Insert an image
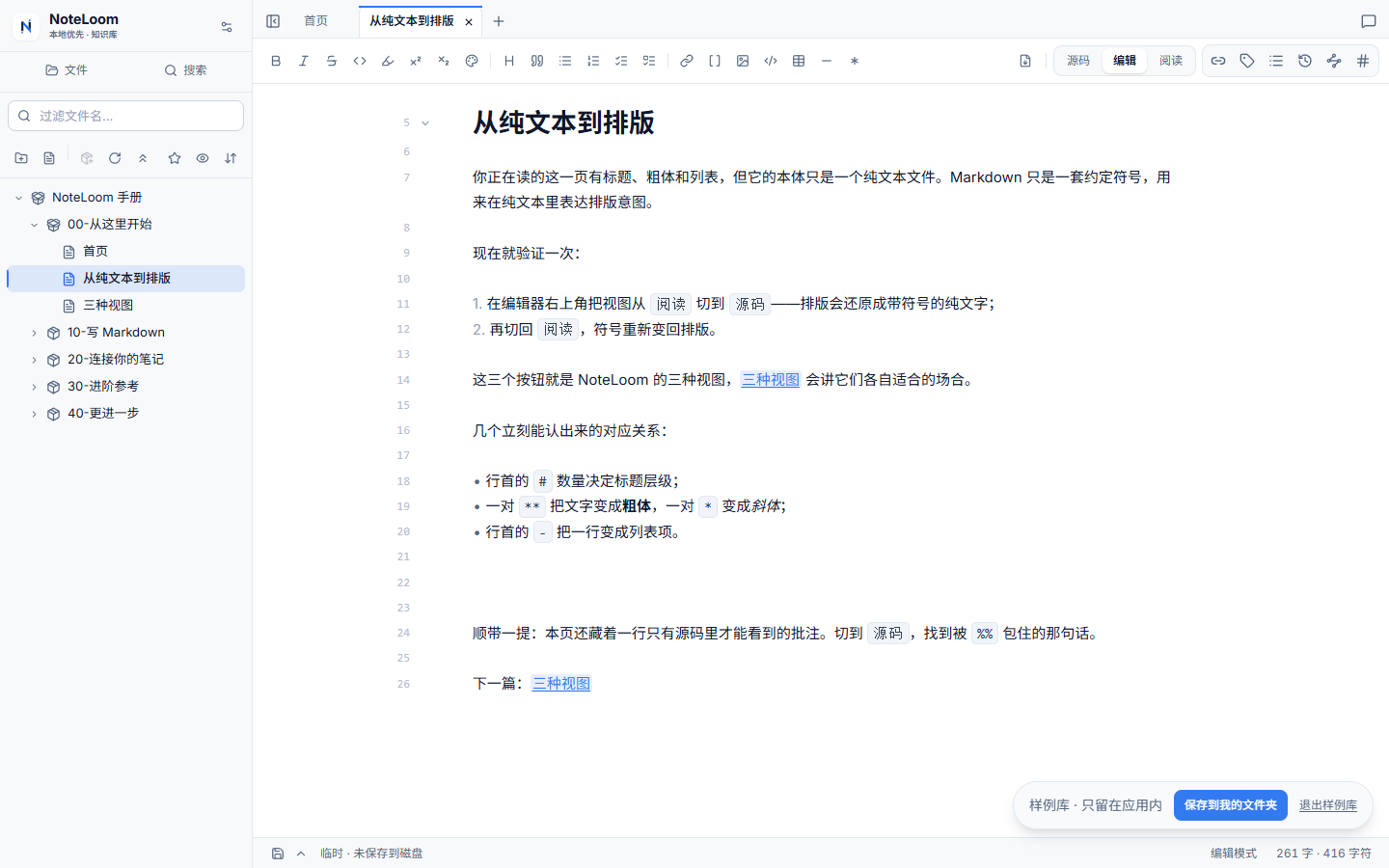Viewport: 1389px width, 868px height. pos(743,61)
